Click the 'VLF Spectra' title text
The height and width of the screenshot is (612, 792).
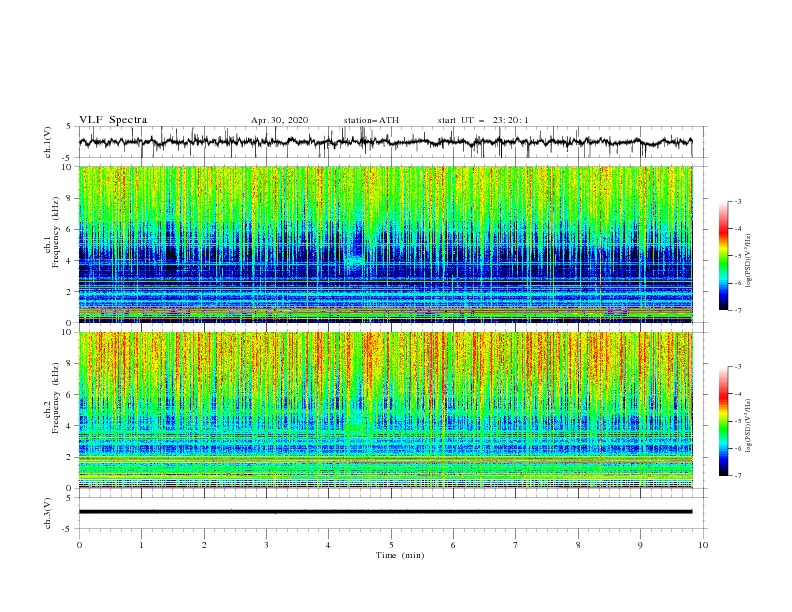pos(113,120)
